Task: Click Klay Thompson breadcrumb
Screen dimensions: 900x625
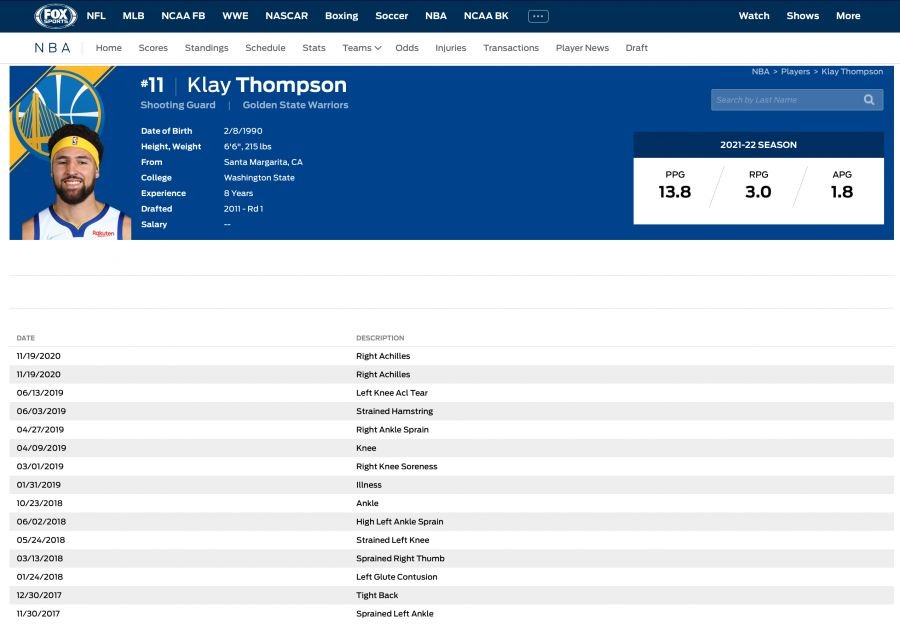Action: point(852,72)
